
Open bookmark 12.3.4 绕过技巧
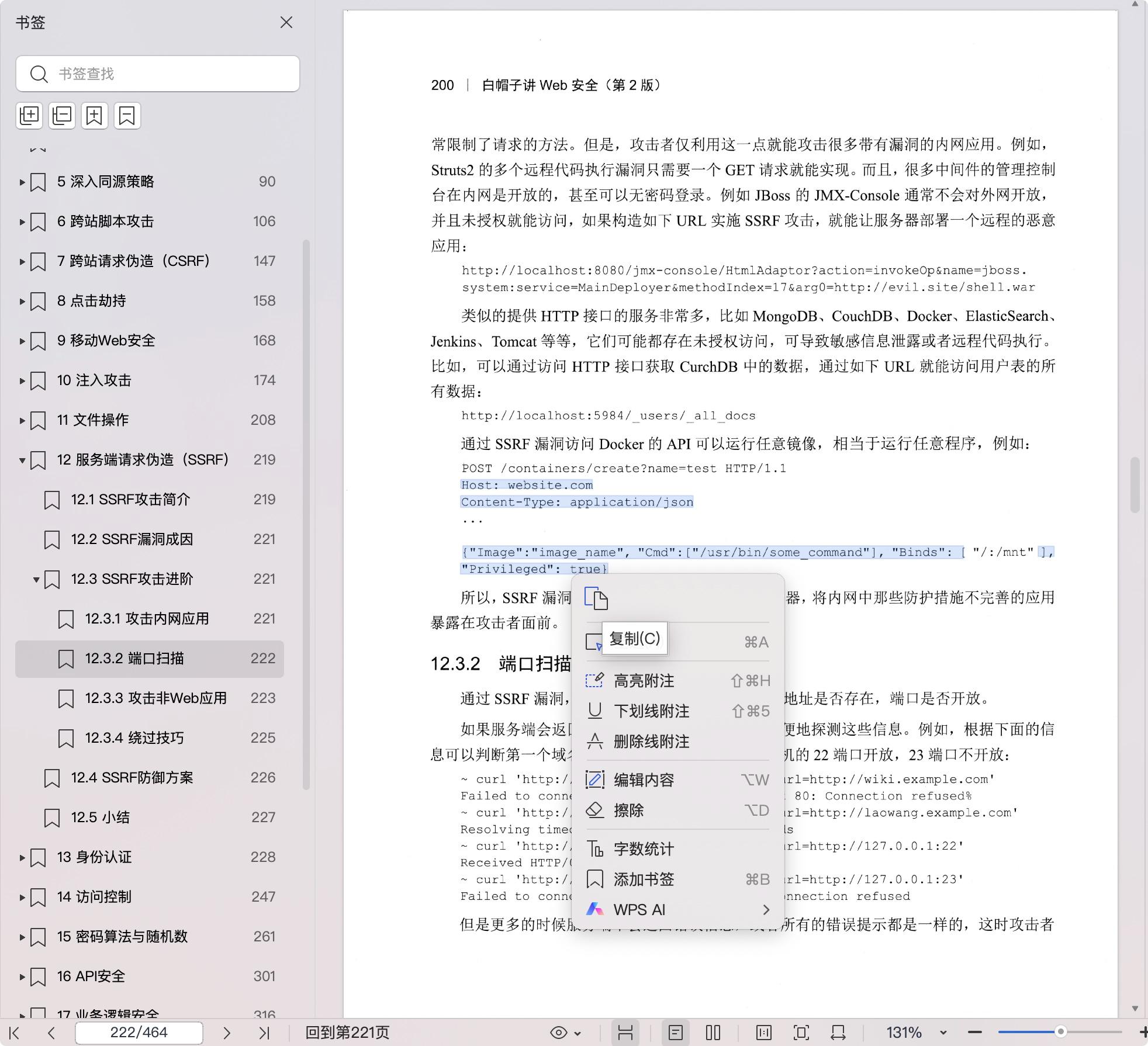click(x=150, y=738)
